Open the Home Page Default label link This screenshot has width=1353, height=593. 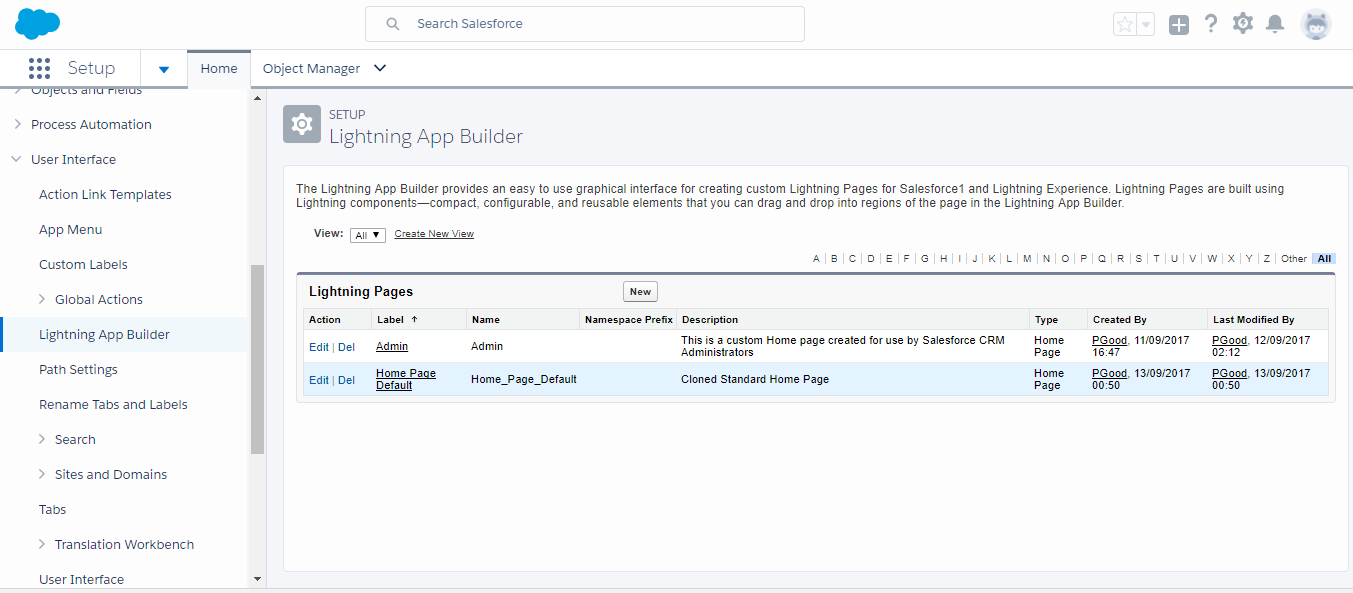(406, 380)
